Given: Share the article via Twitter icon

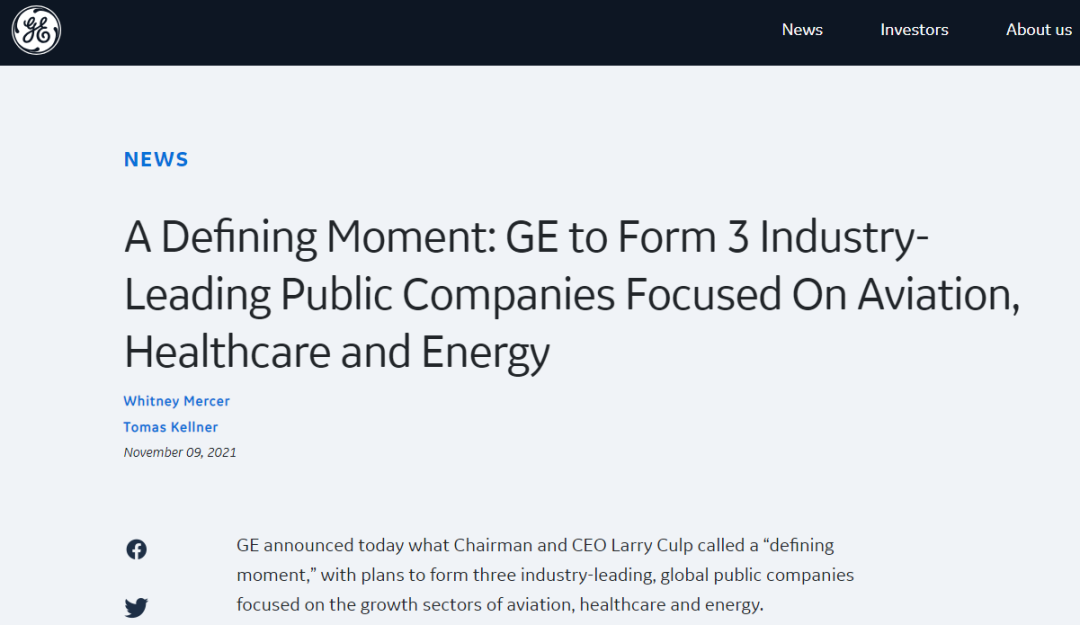Looking at the screenshot, I should [136, 607].
